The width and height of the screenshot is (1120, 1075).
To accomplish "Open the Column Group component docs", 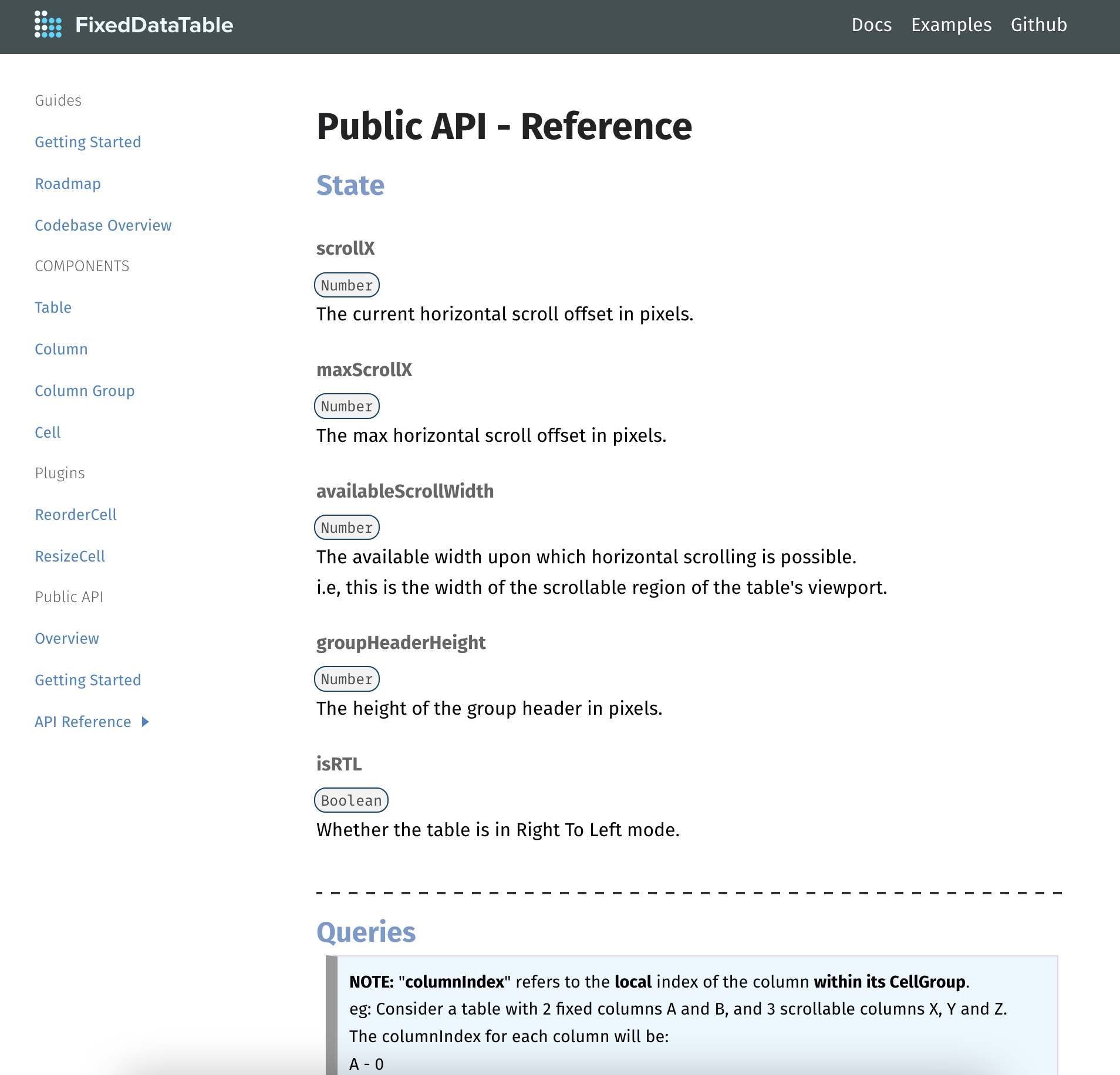I will tap(85, 391).
